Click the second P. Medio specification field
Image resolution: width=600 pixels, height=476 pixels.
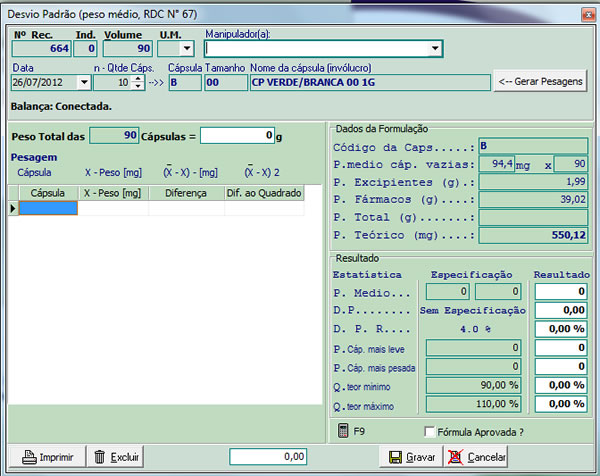[498, 292]
